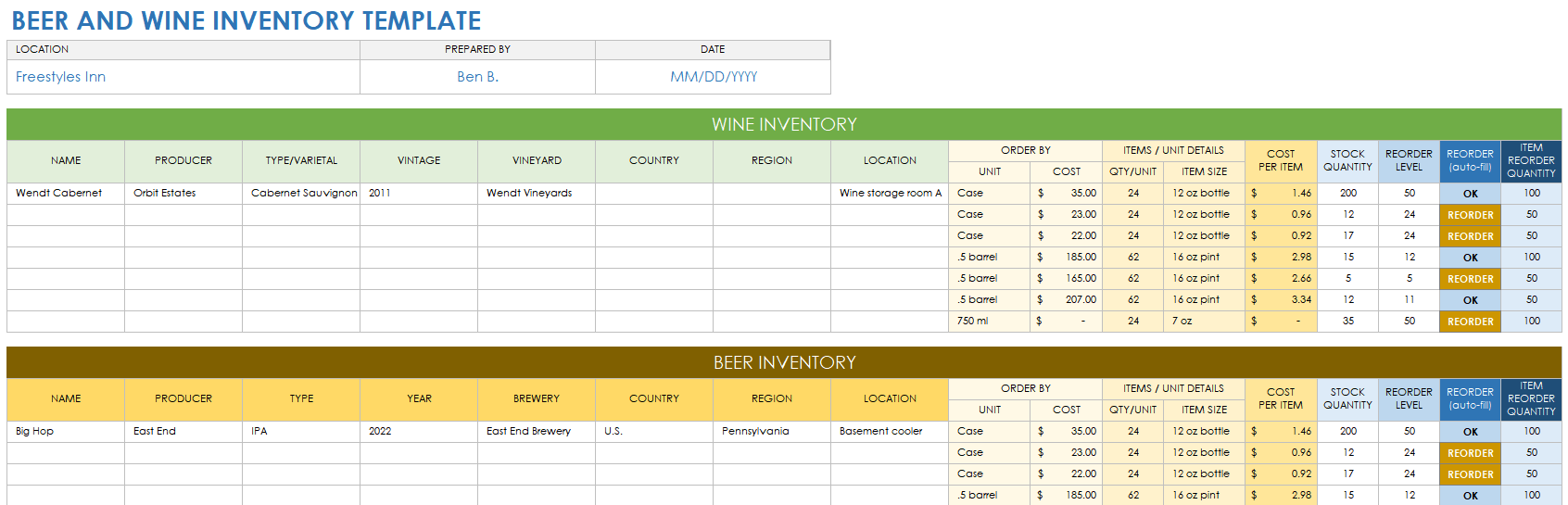
Task: Select the 2011 vintage cell
Action: (419, 193)
